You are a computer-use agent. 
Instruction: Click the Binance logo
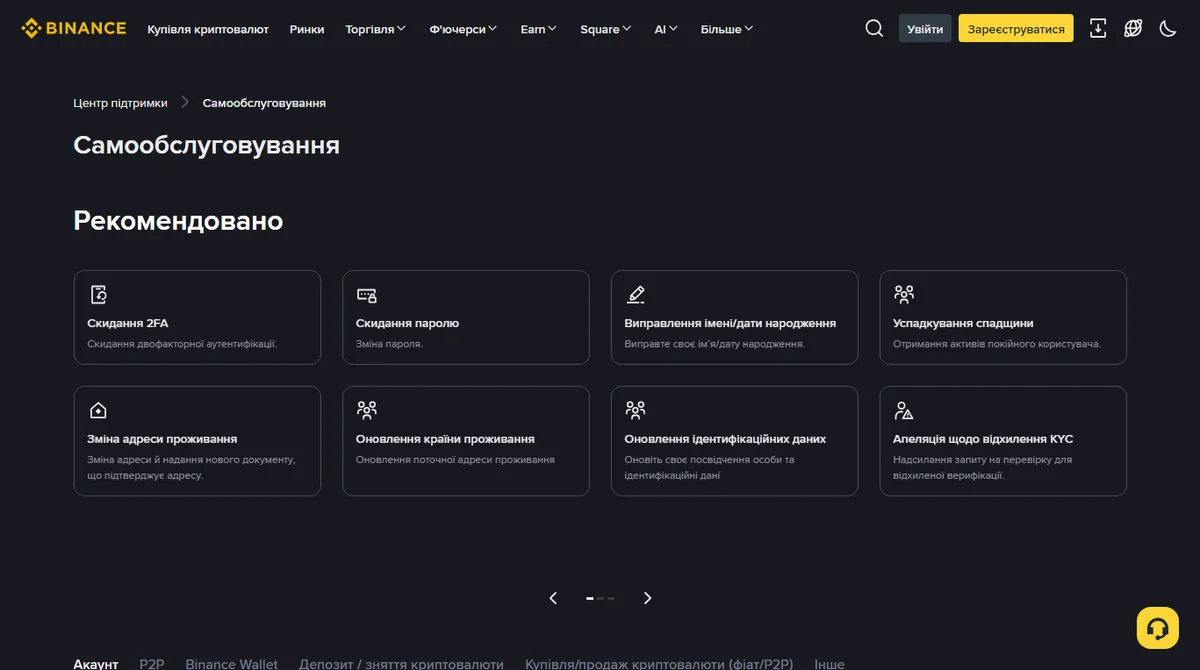(74, 28)
